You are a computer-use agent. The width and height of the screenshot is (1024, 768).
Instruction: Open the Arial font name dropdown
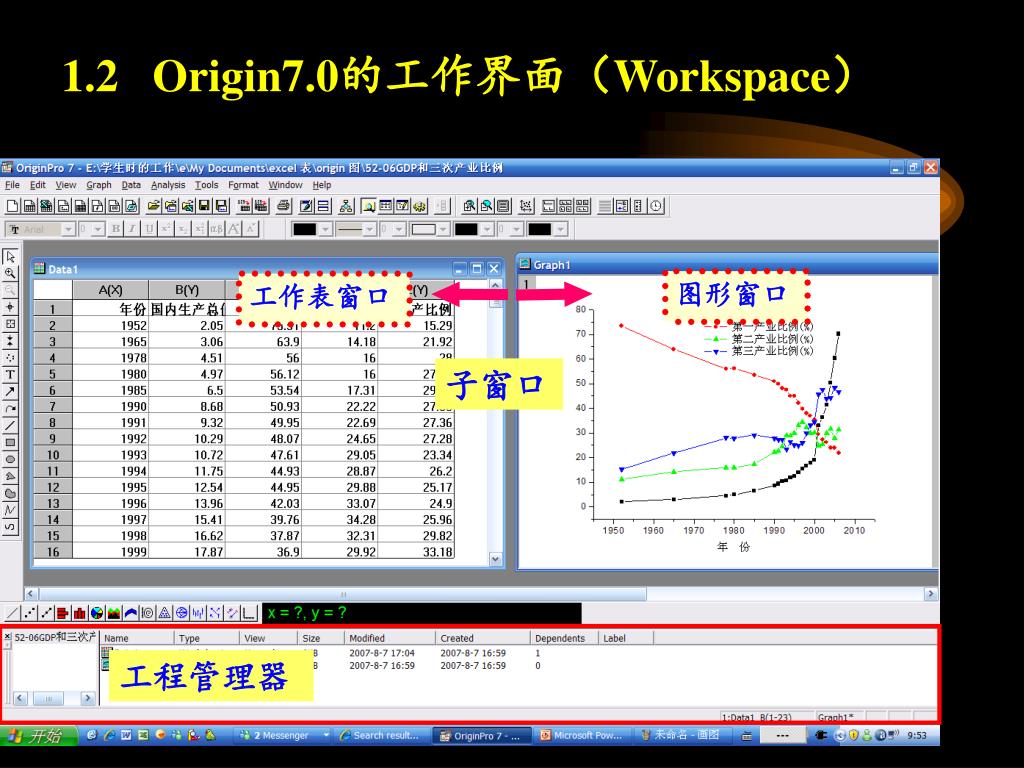[68, 229]
